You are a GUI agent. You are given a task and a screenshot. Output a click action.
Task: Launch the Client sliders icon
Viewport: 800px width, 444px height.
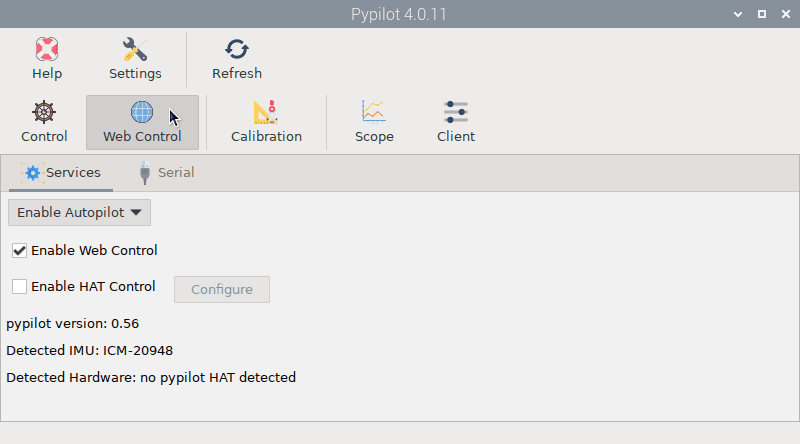456,112
